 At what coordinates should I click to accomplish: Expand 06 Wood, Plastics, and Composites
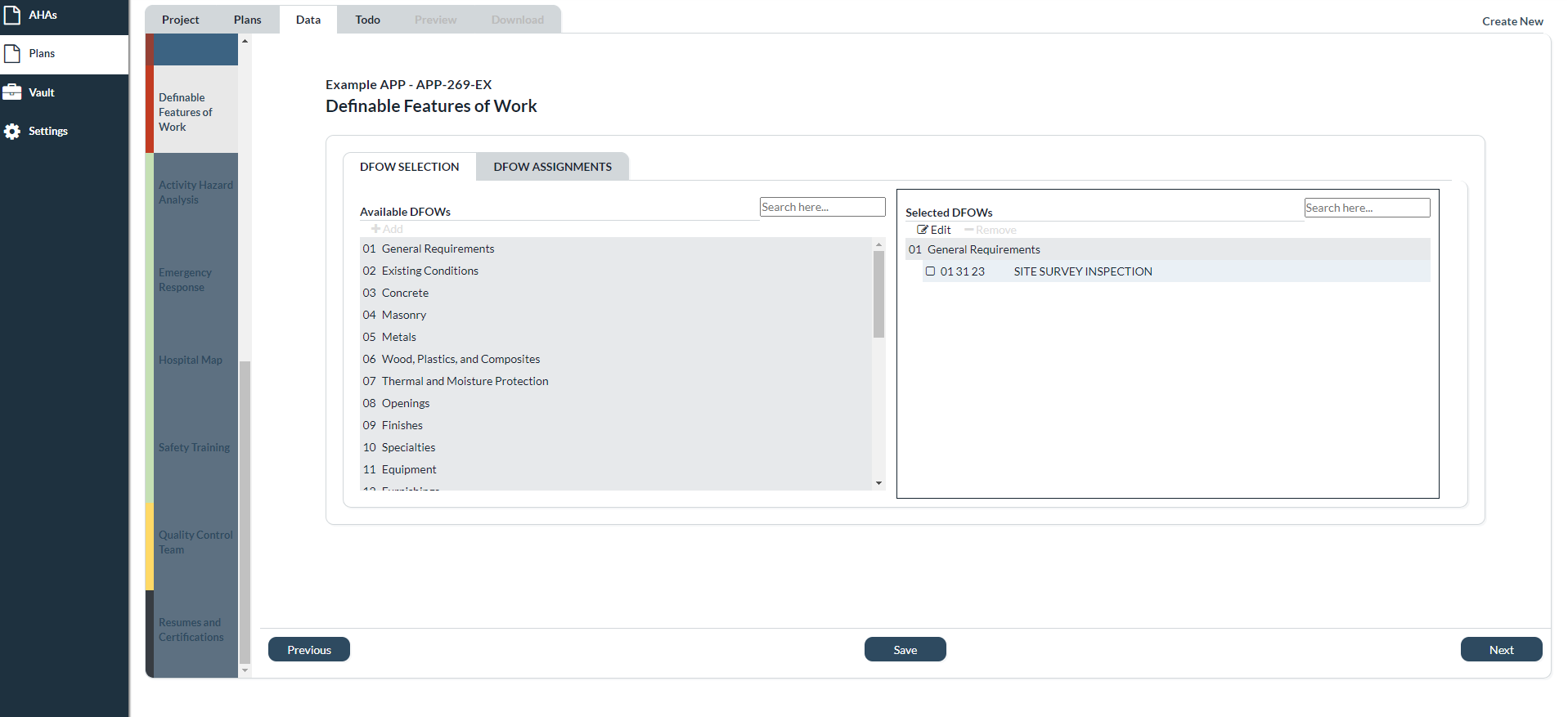tap(616, 359)
